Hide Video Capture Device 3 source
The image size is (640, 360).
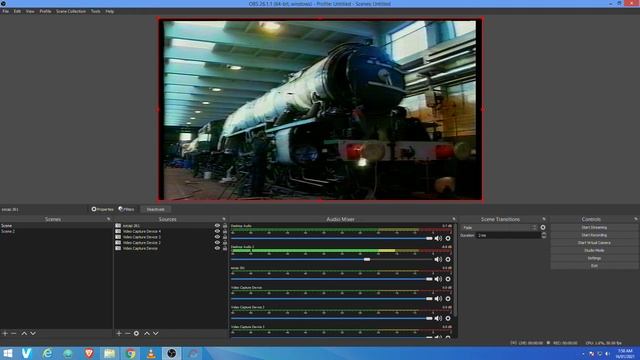pyautogui.click(x=217, y=237)
